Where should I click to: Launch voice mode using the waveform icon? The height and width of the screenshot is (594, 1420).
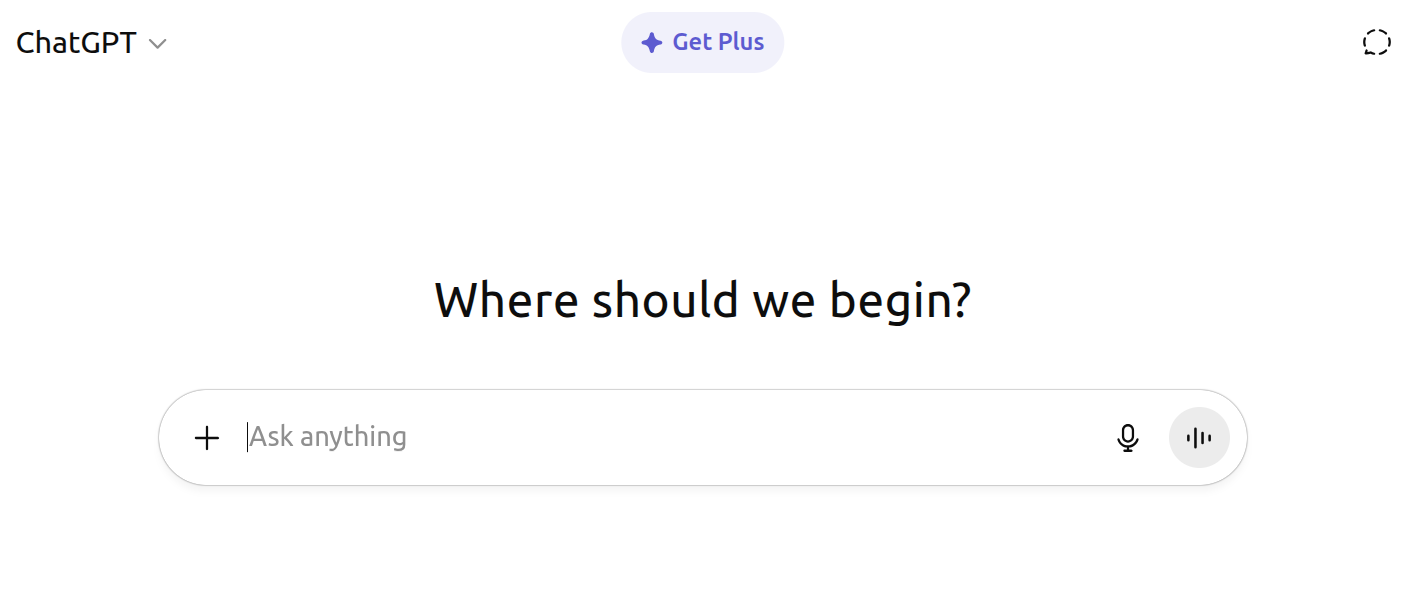pyautogui.click(x=1198, y=438)
